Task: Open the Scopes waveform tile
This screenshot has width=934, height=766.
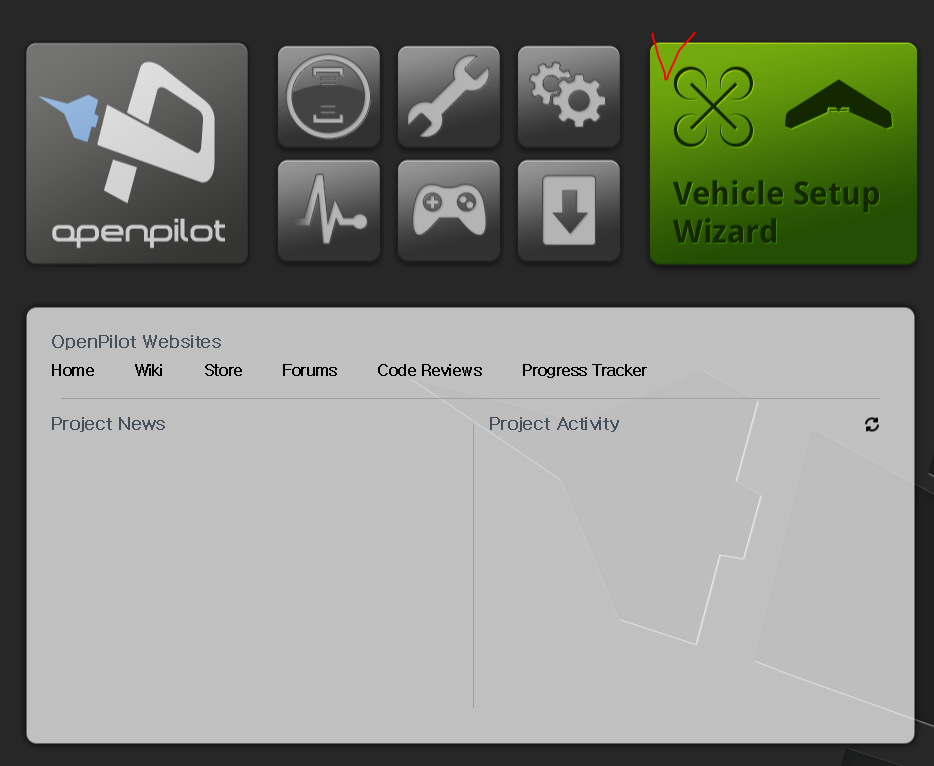Action: click(x=329, y=211)
